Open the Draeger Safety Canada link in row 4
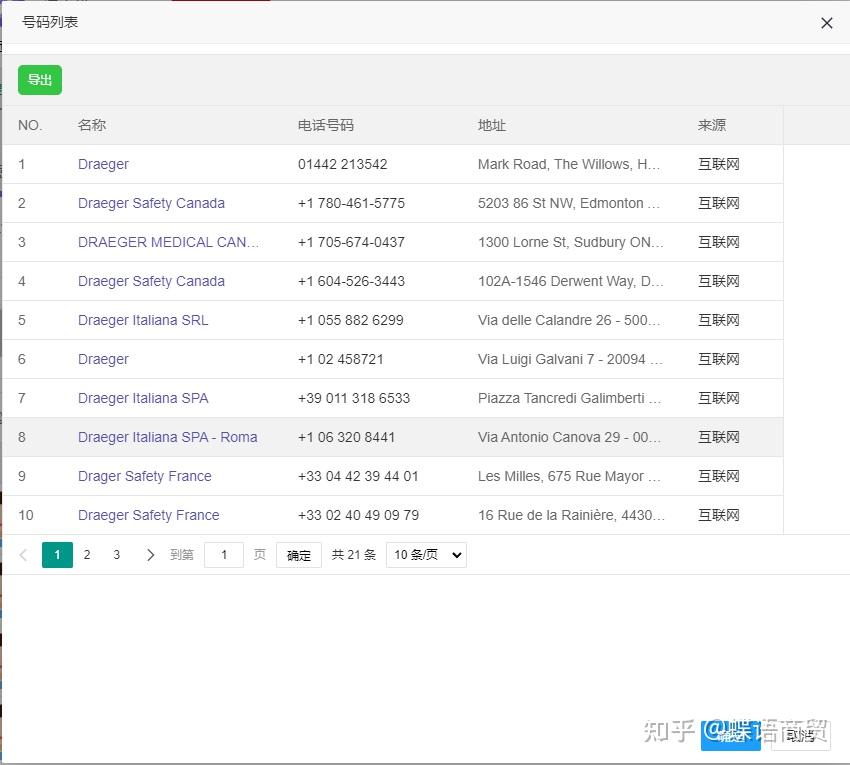The width and height of the screenshot is (850, 765). click(x=151, y=281)
